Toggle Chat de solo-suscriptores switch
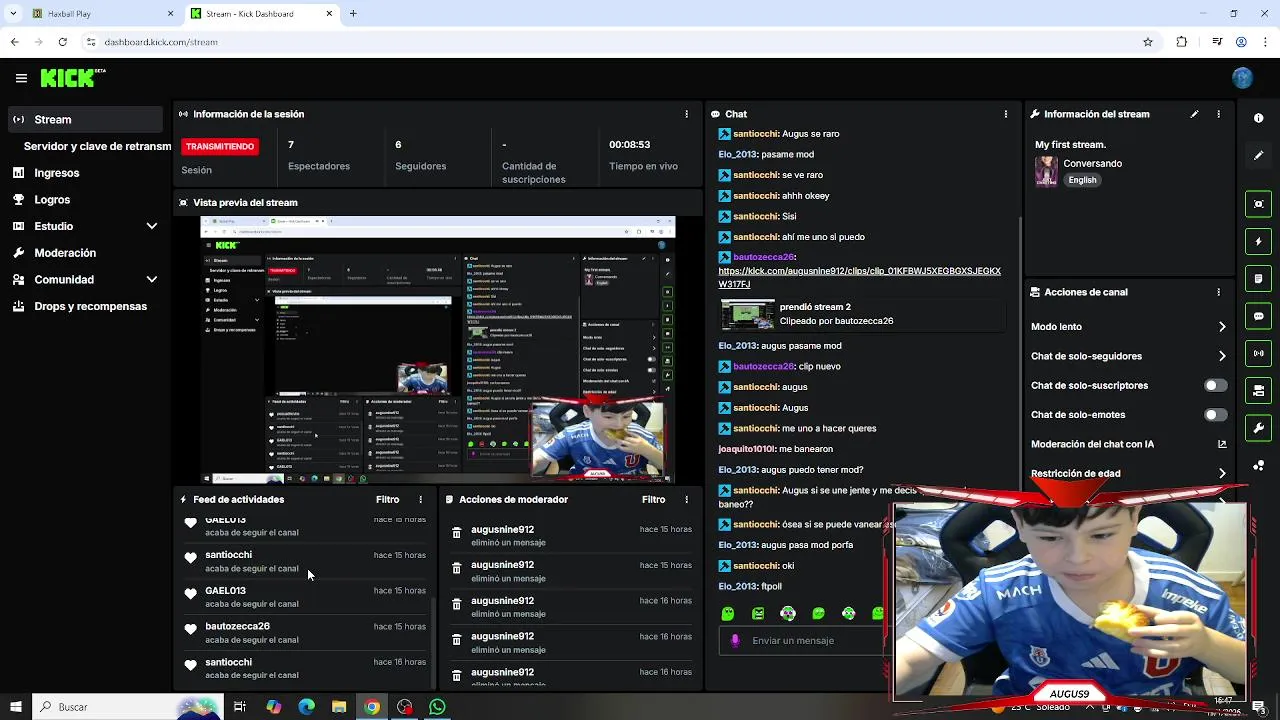The width and height of the screenshot is (1280, 720). (x=1216, y=385)
